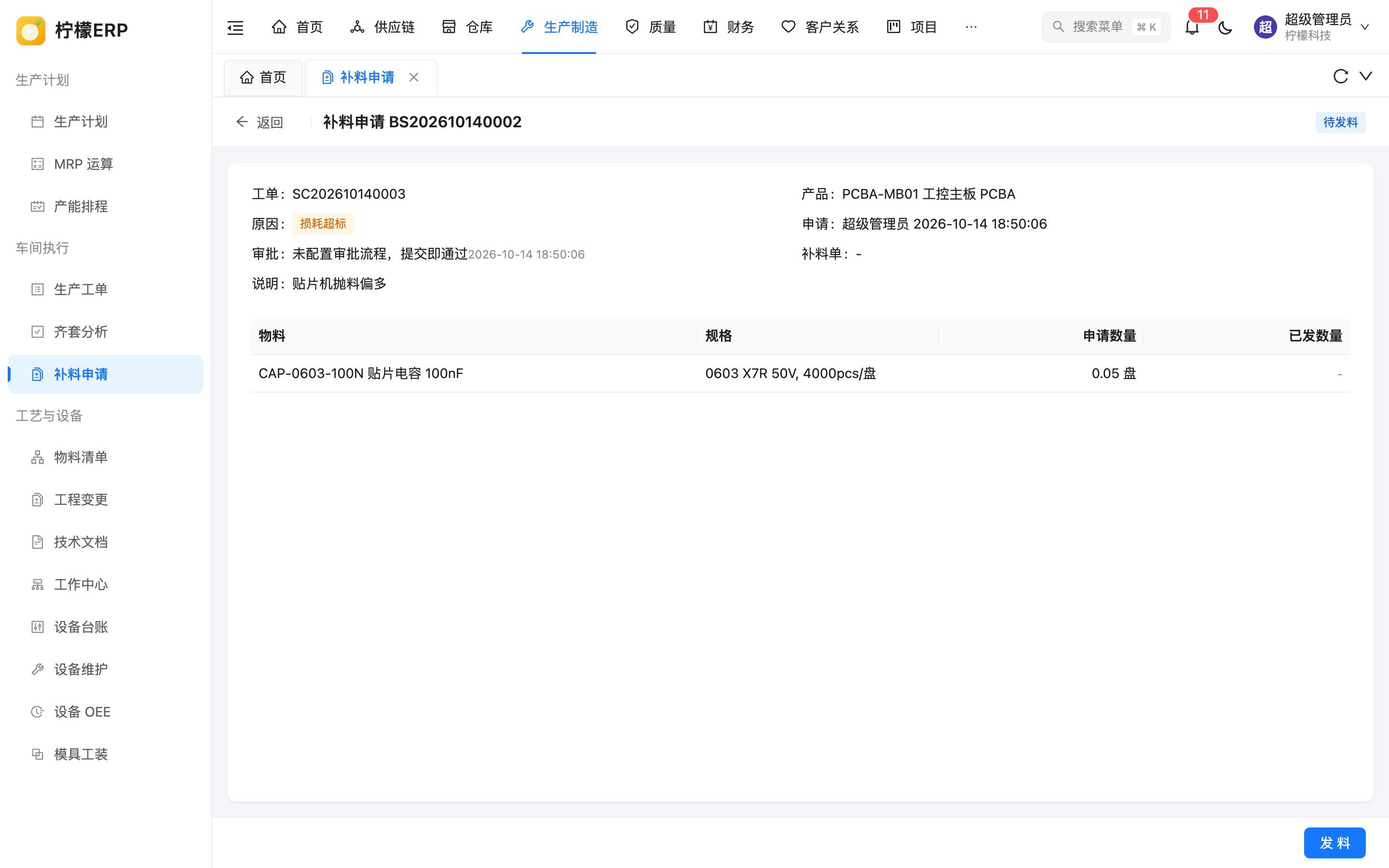This screenshot has height=868, width=1389.
Task: Close the 补料申请 tab
Action: tap(414, 78)
